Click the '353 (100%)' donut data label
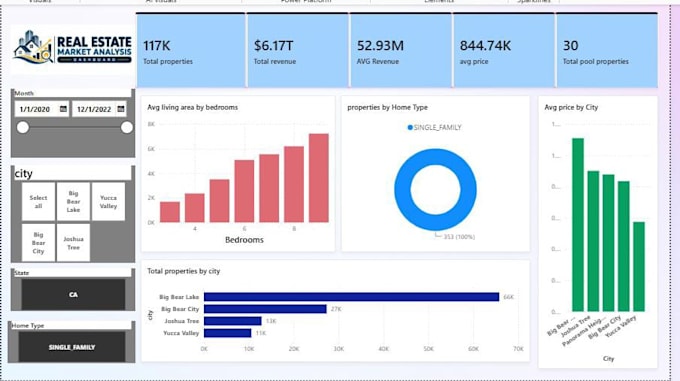 (x=459, y=237)
